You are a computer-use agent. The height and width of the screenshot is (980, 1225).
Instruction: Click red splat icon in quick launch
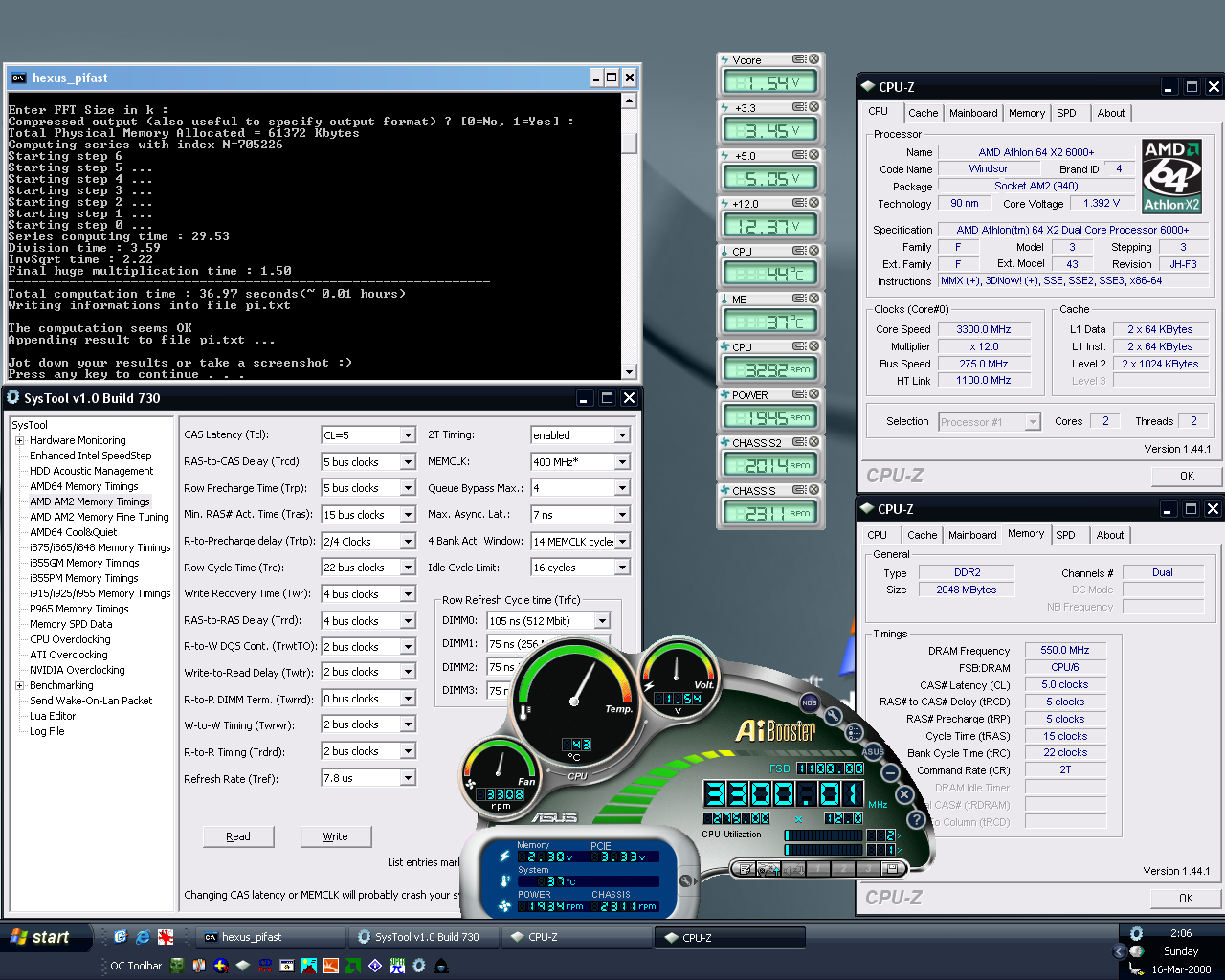coord(166,937)
